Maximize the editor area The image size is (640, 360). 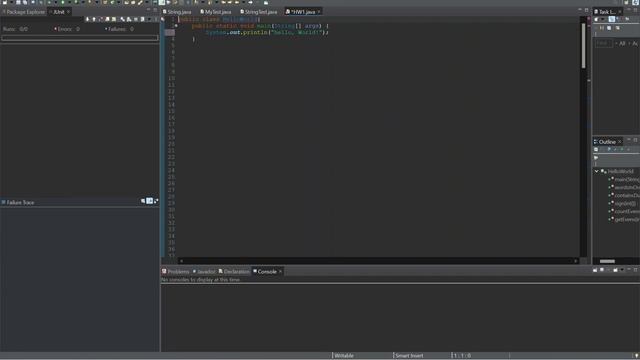click(587, 10)
